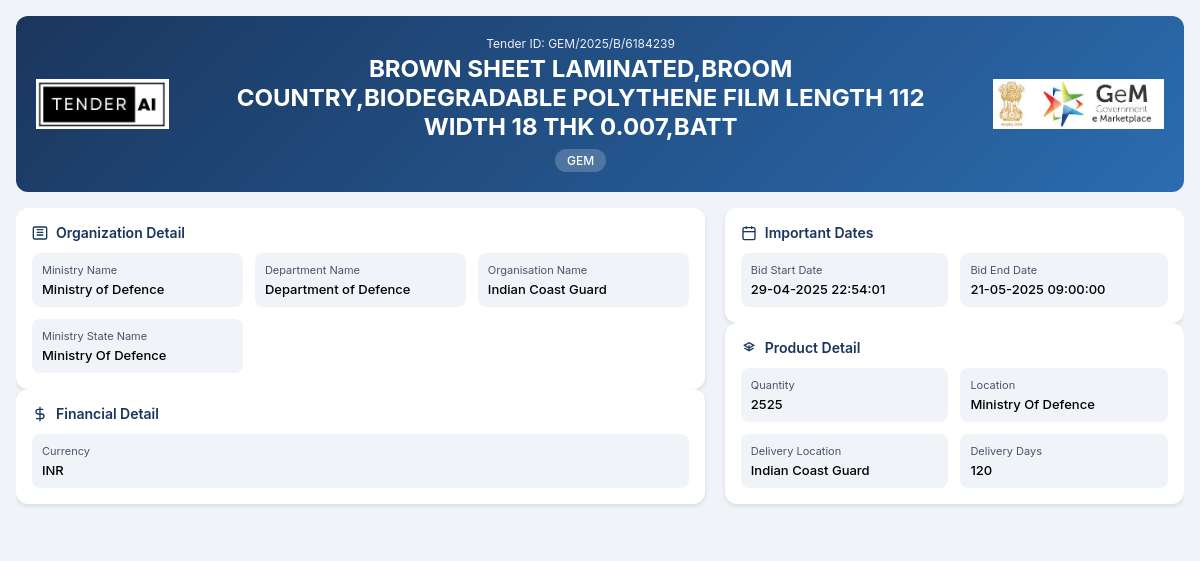
Task: Click the Organisation Name Indian Coast Guard card
Action: pyautogui.click(x=583, y=280)
